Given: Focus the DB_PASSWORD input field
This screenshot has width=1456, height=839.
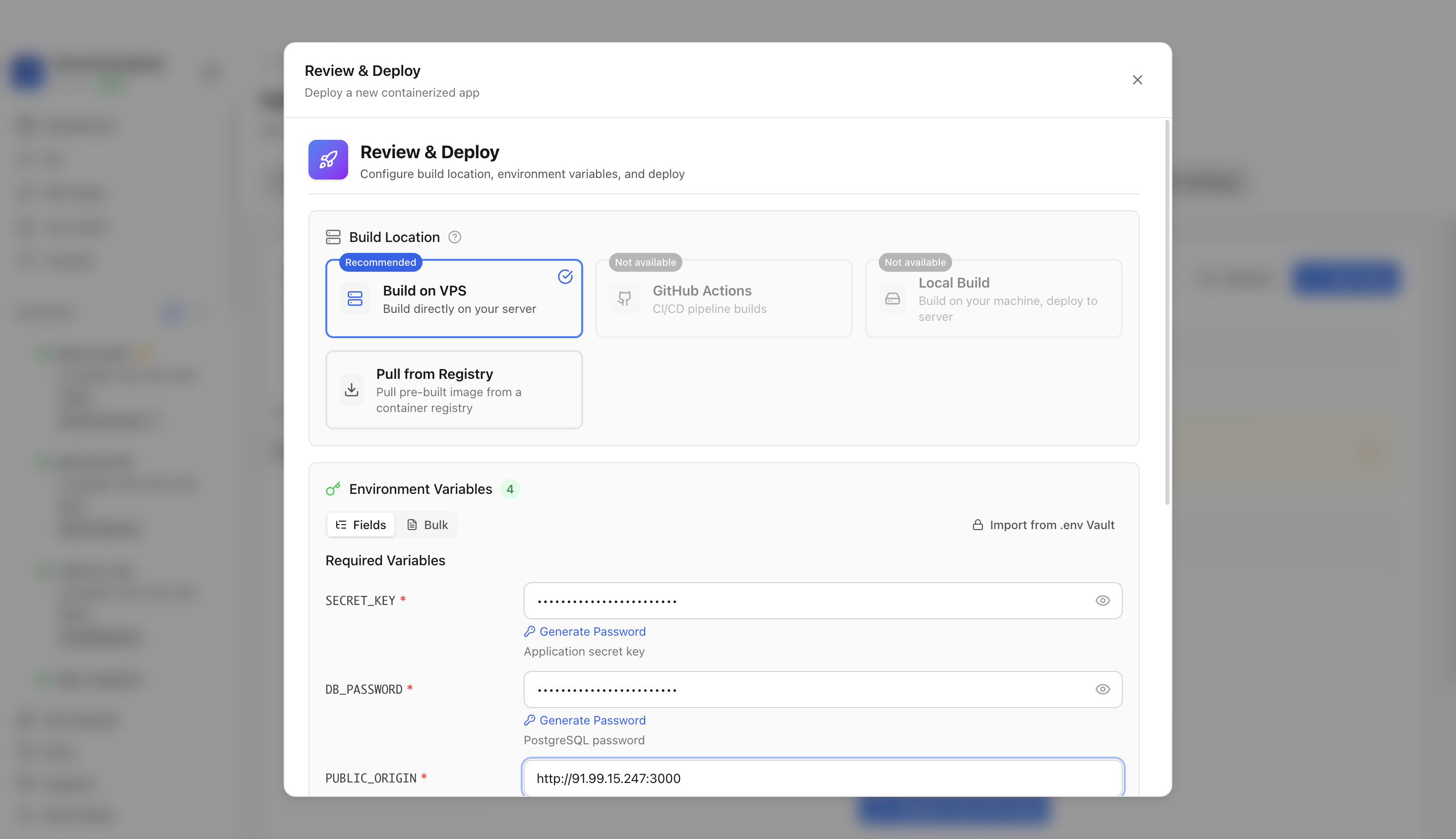Looking at the screenshot, I should pyautogui.click(x=823, y=690).
